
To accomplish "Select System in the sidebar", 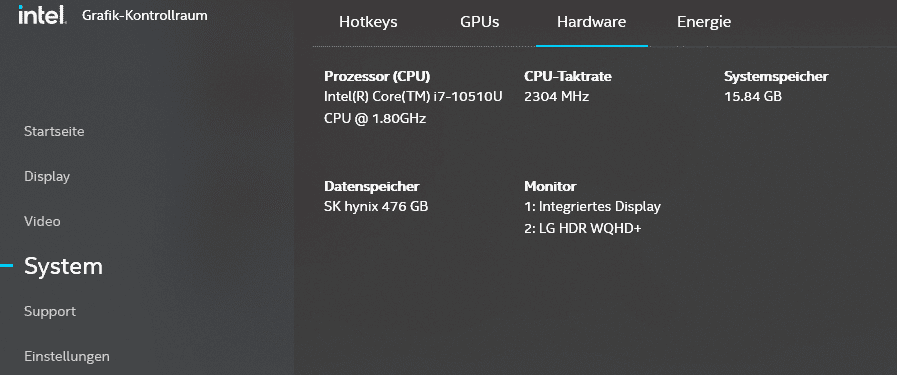I will pyautogui.click(x=63, y=266).
